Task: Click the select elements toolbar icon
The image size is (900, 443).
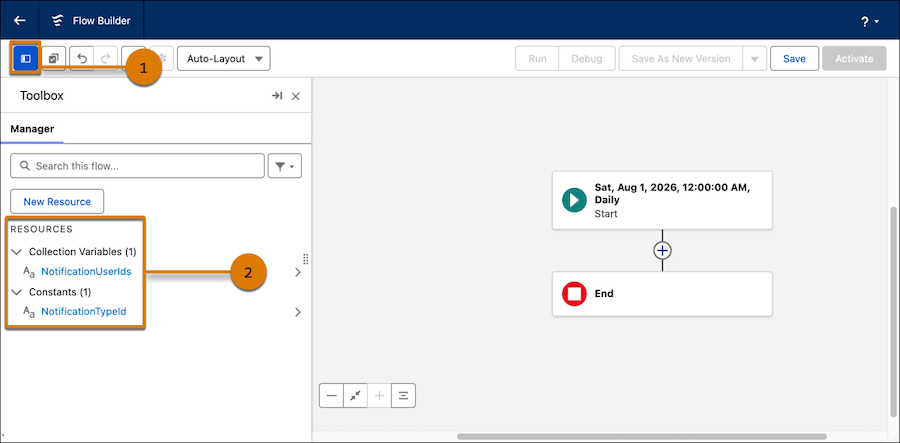Action: [53, 59]
